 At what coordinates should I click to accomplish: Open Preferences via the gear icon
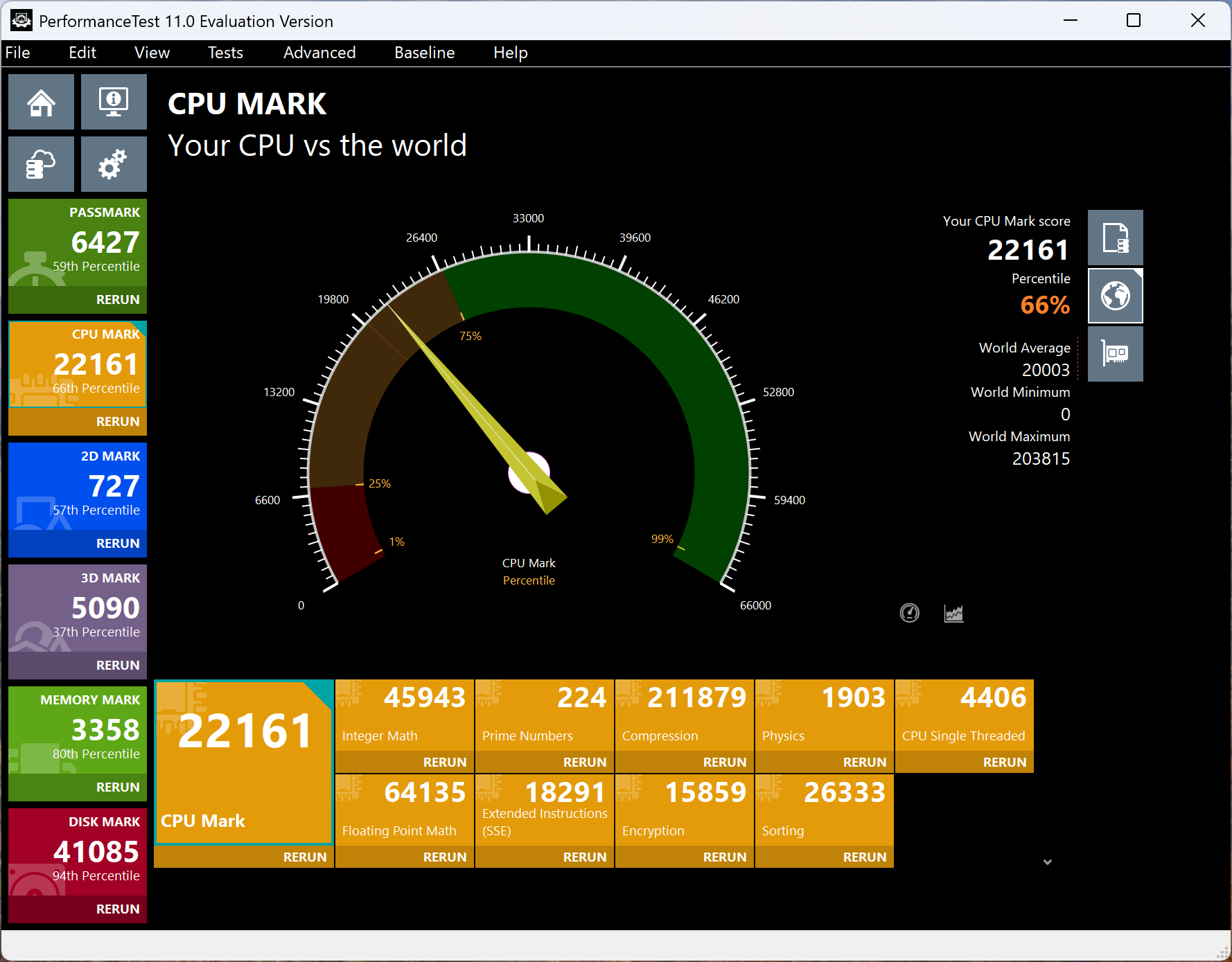[113, 164]
